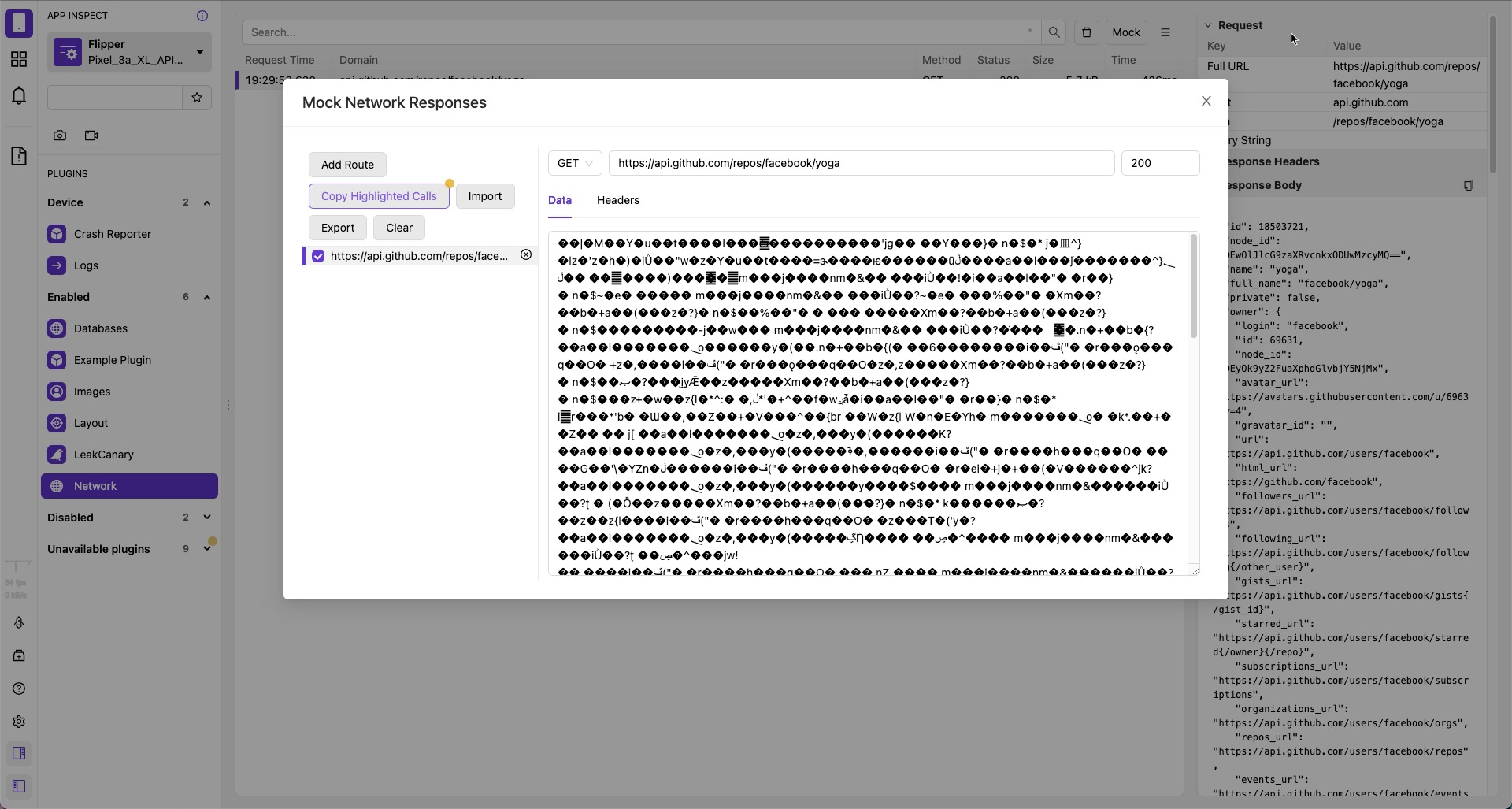Click the mock response data scrollbar
The width and height of the screenshot is (1512, 809).
point(1194,288)
